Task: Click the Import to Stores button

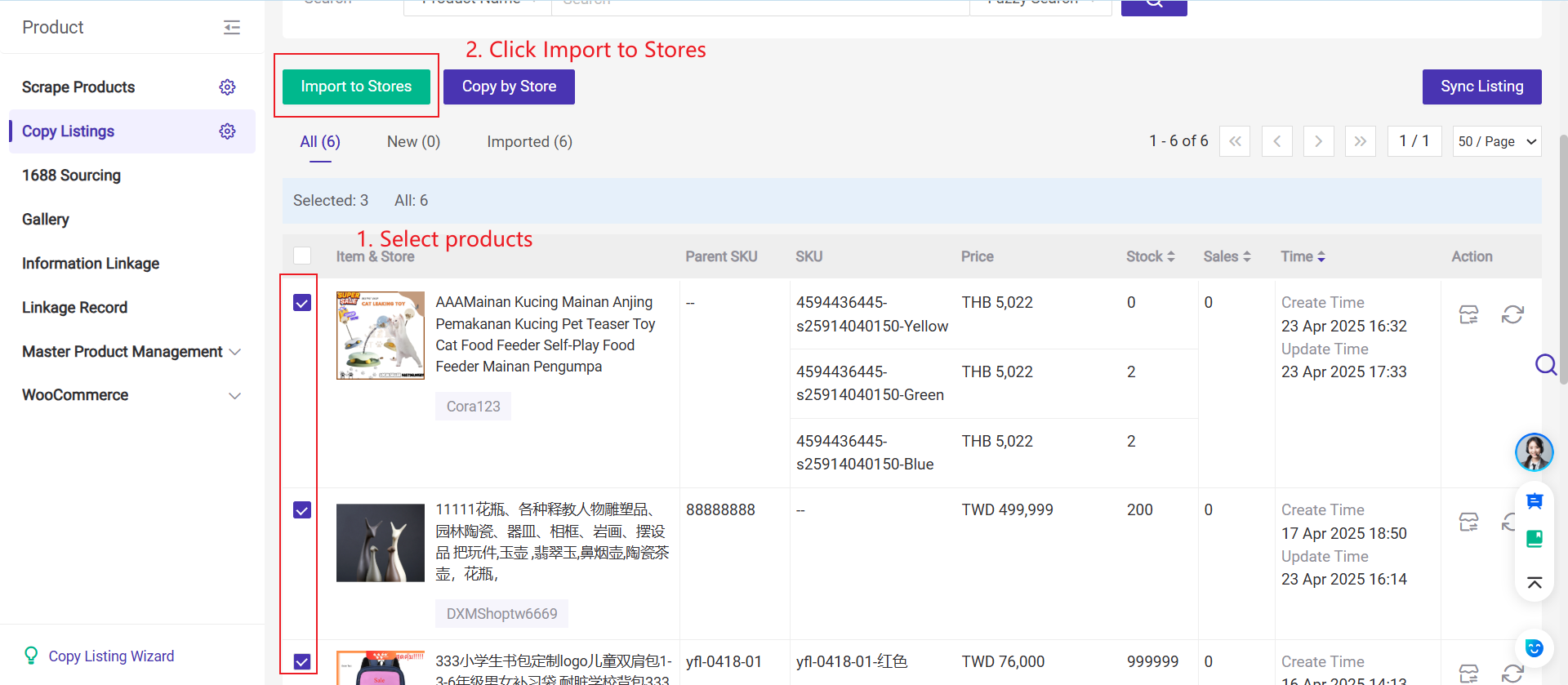Action: click(356, 87)
